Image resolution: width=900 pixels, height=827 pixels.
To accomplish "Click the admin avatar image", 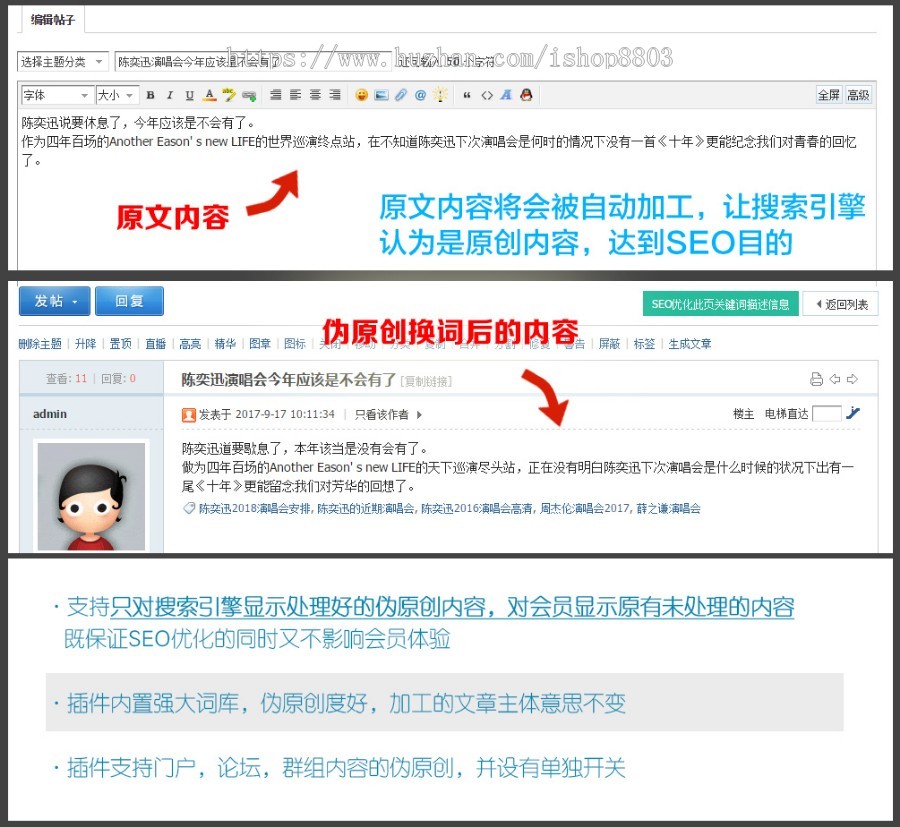I will pyautogui.click(x=91, y=496).
